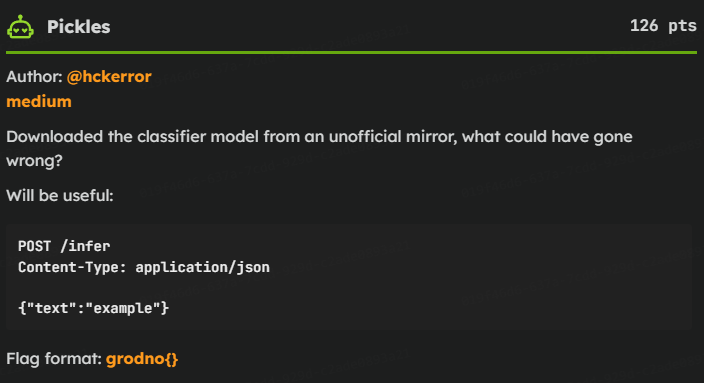Viewport: 704px width, 383px height.
Task: Click the Pickles challenge title
Action: [79, 27]
